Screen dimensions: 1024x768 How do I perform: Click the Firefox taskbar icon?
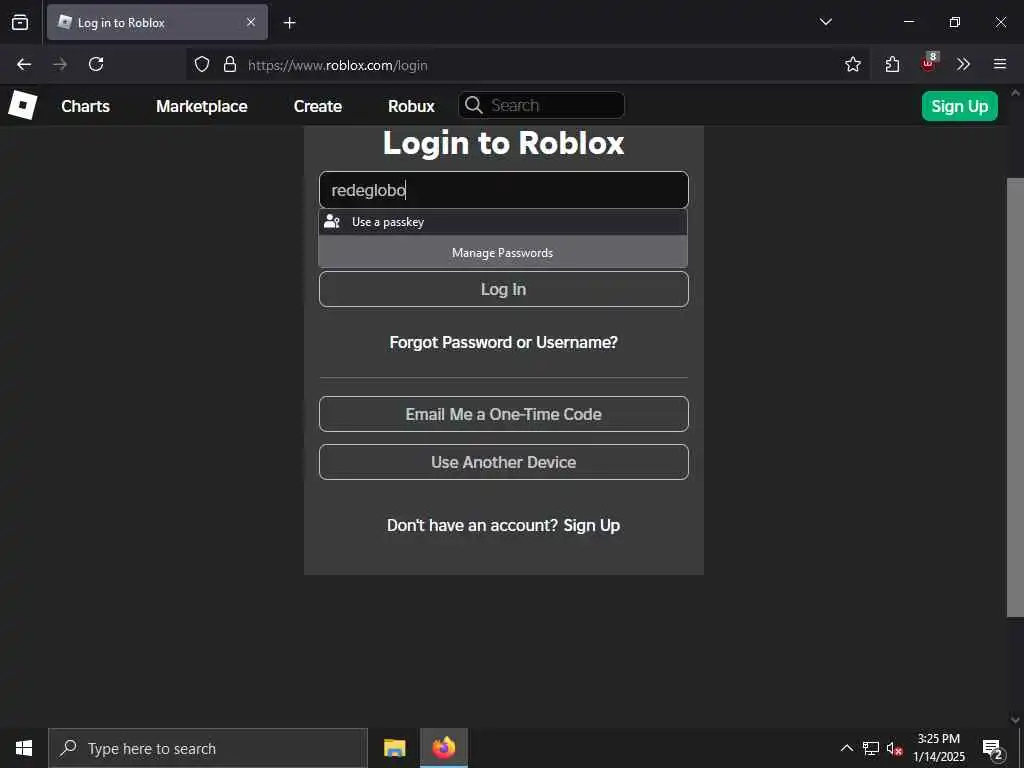click(444, 748)
